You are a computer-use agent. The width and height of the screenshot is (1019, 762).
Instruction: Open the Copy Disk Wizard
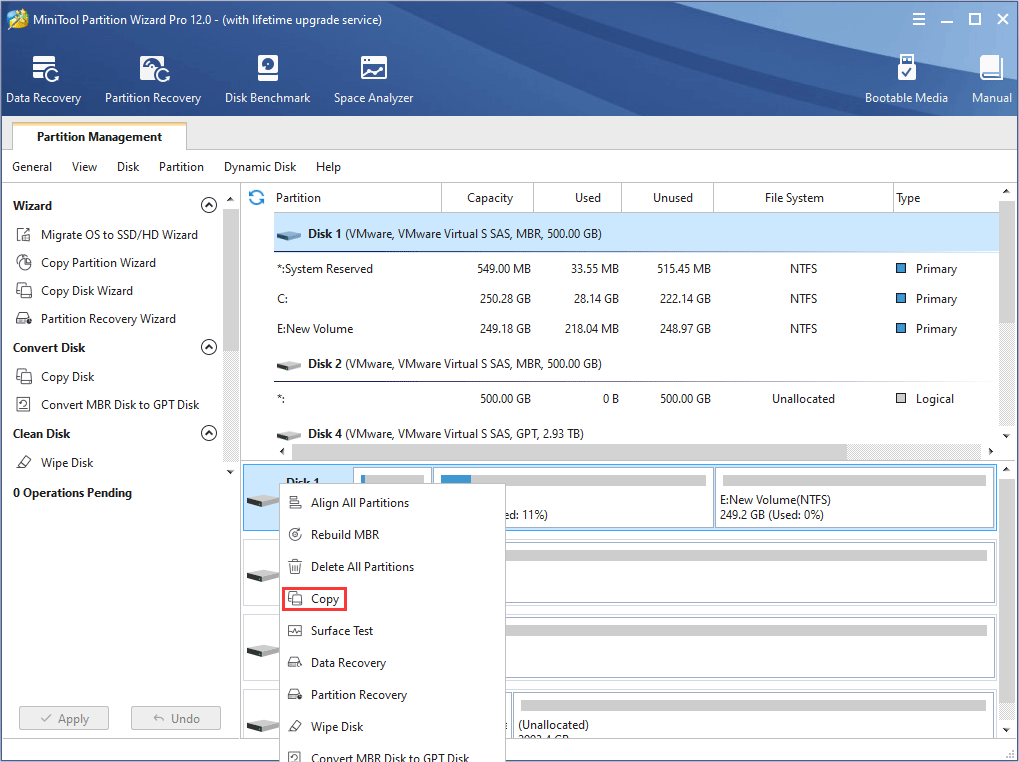point(86,290)
